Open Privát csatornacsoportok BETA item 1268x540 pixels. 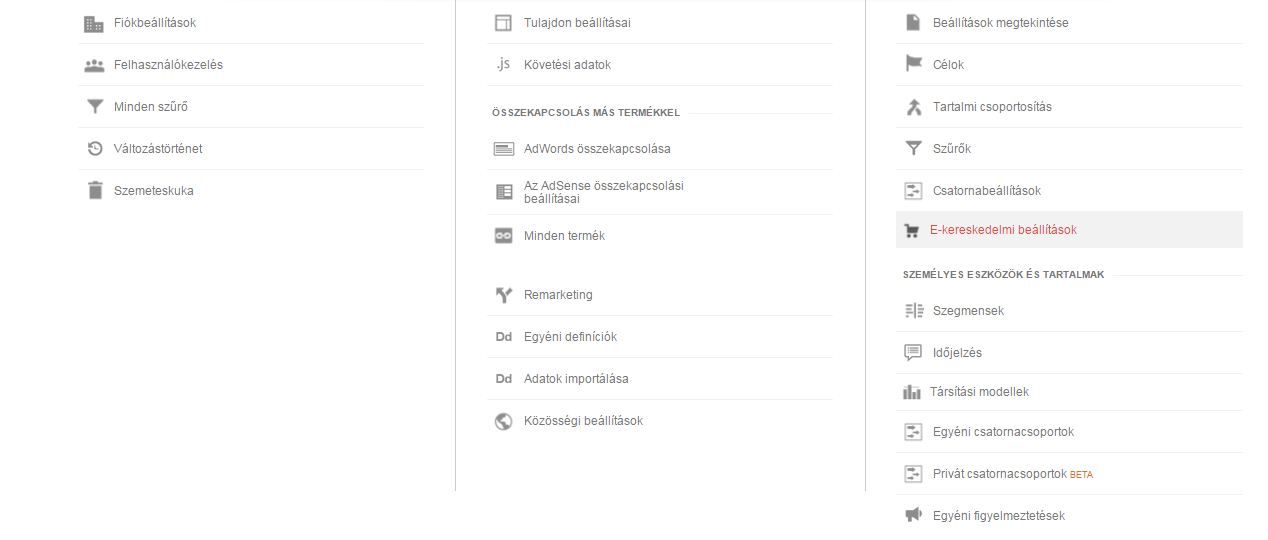click(1069, 474)
